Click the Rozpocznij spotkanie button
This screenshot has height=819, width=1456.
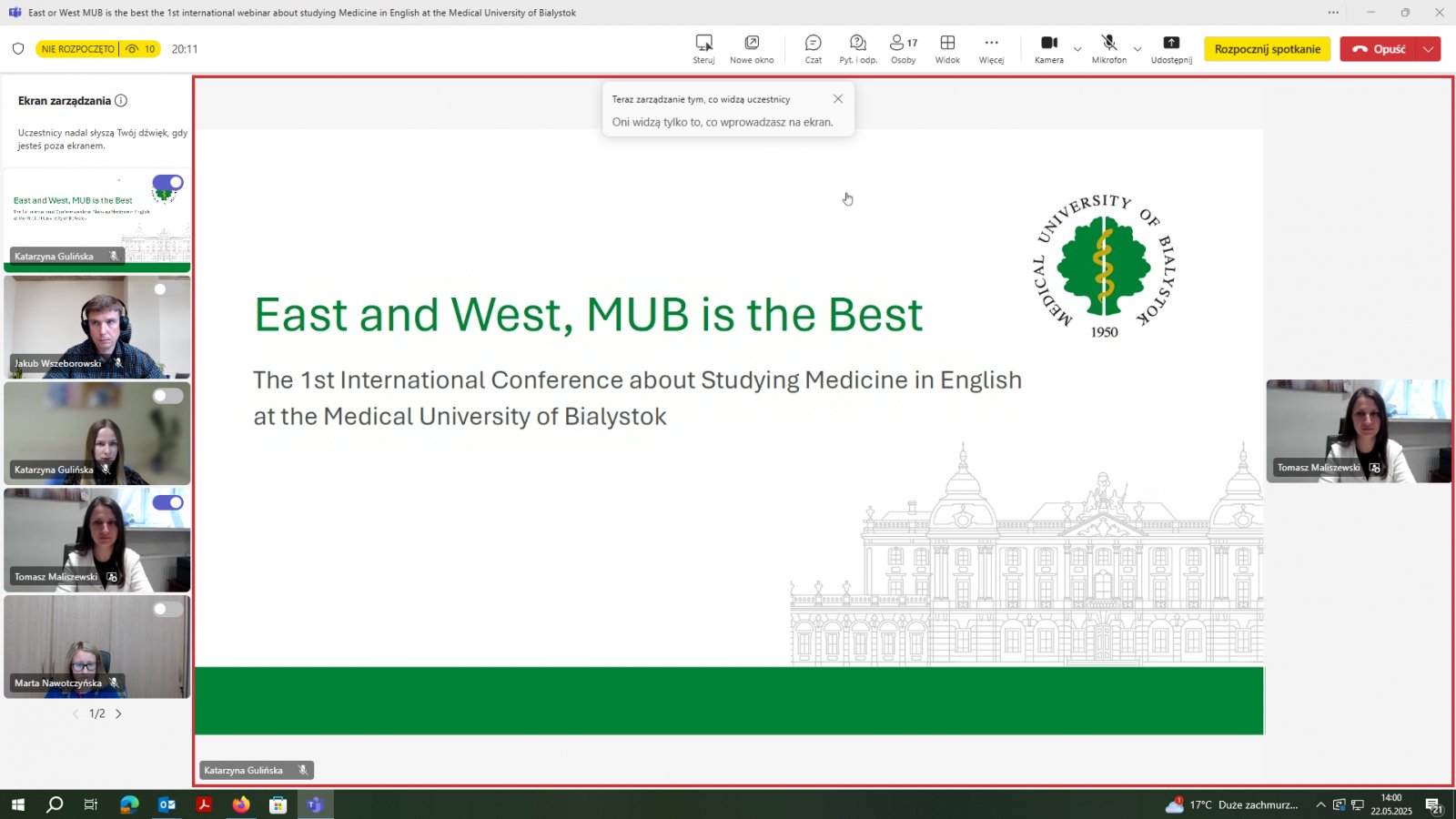[x=1267, y=49]
